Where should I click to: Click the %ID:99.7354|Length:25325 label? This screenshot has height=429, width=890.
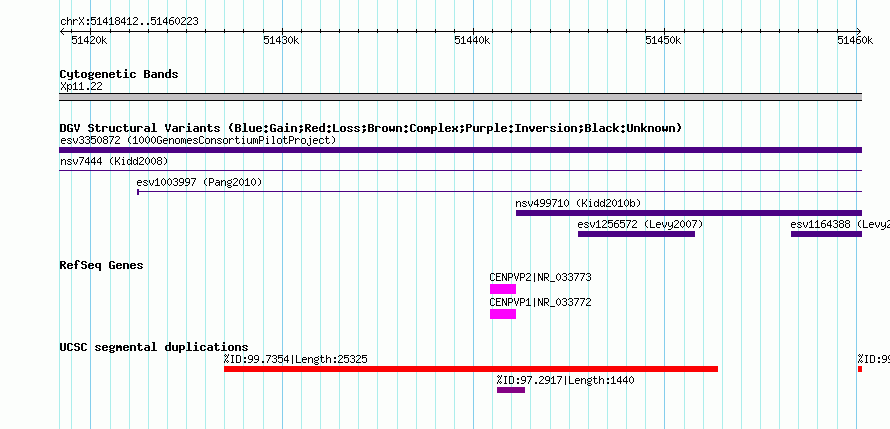point(296,359)
